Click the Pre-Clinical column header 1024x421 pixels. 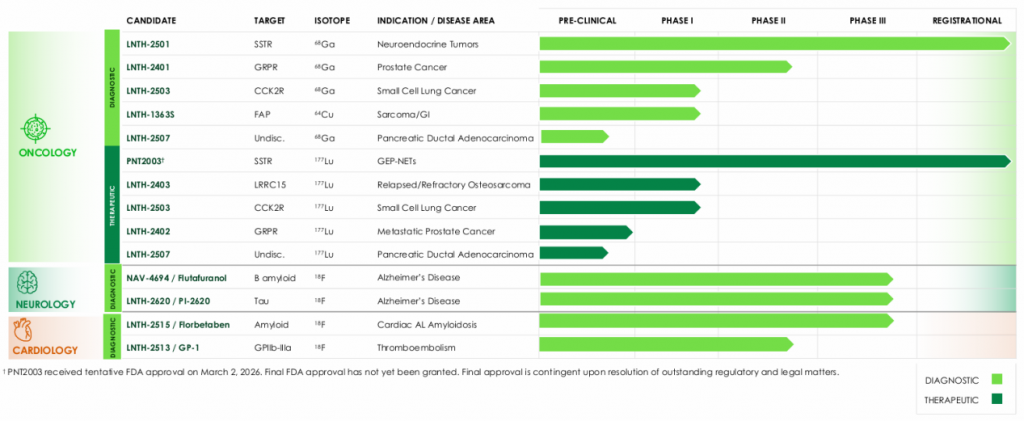[x=587, y=21]
